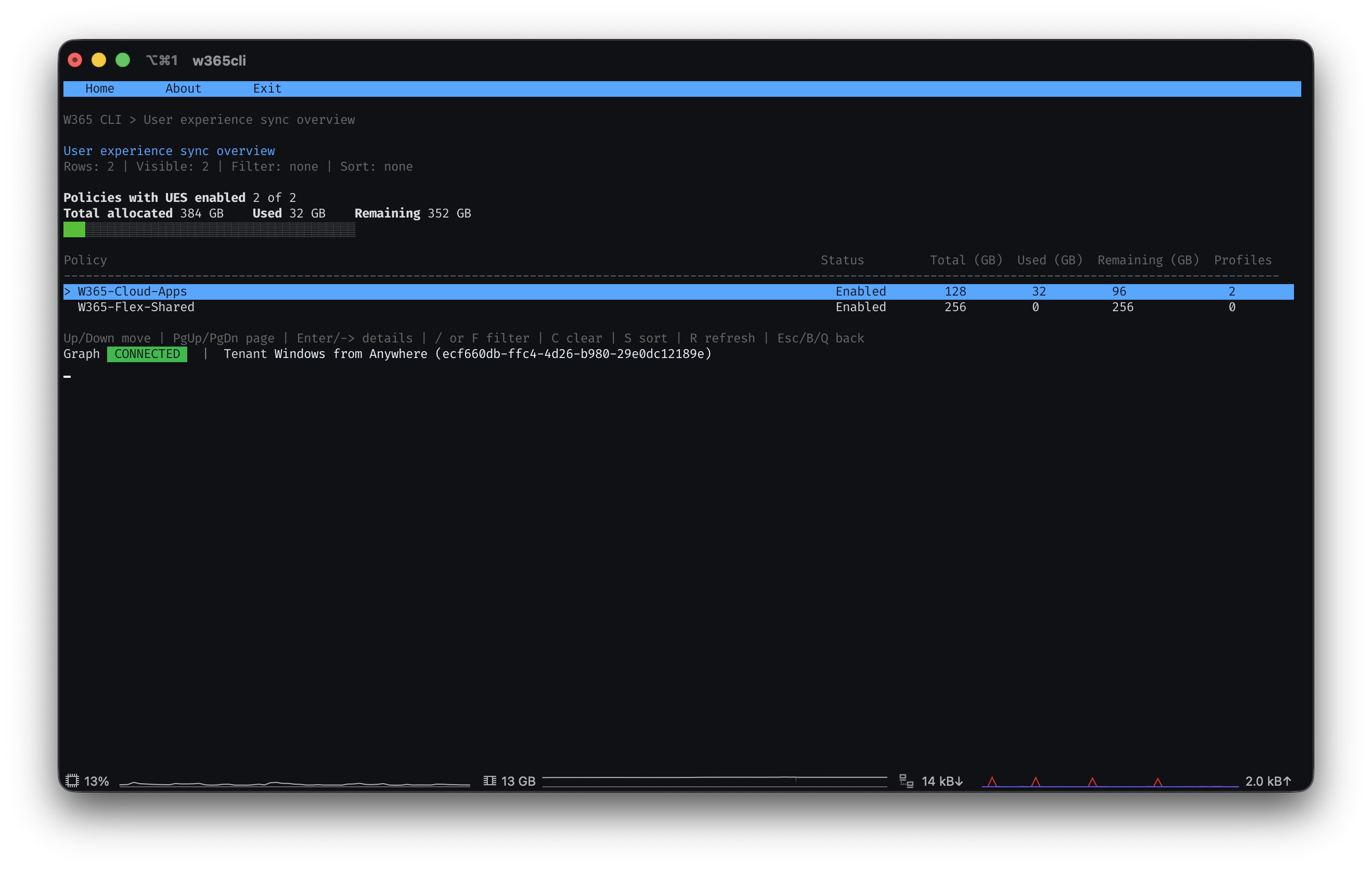This screenshot has width=1372, height=869.
Task: Click the 'S sort' hint text
Action: 645,338
